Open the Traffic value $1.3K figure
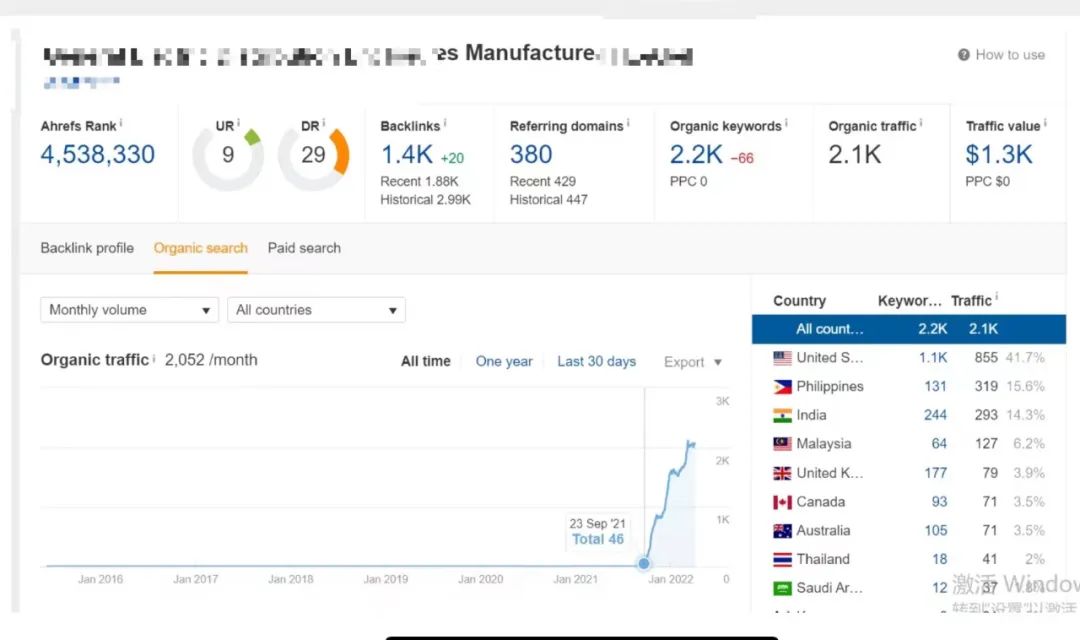The image size is (1080, 640). (999, 154)
